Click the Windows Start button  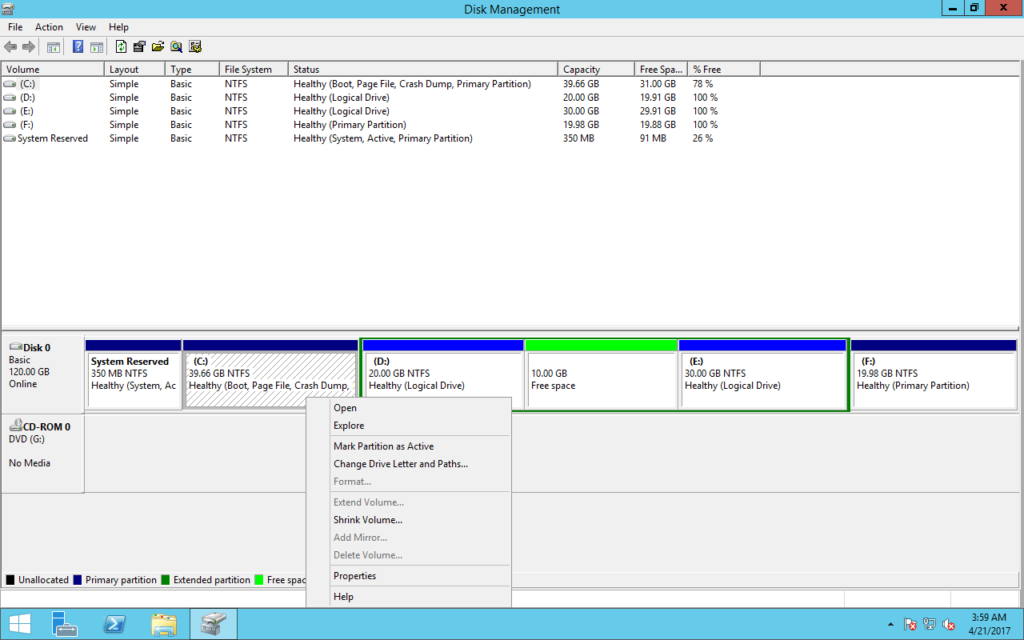pyautogui.click(x=19, y=625)
